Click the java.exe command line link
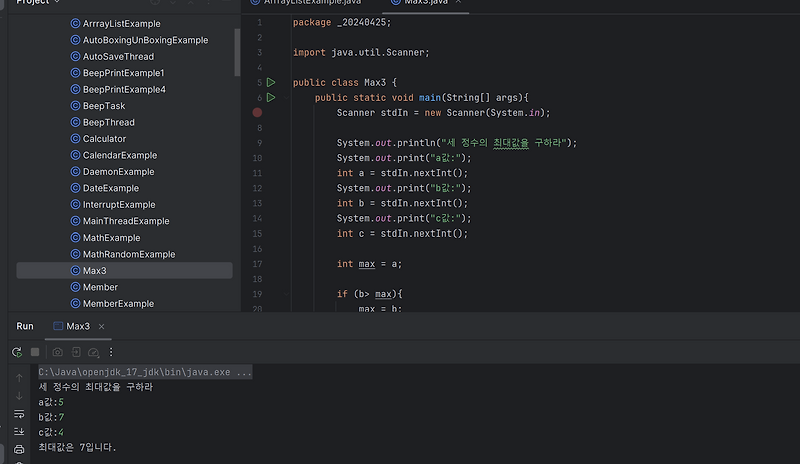 (145, 372)
